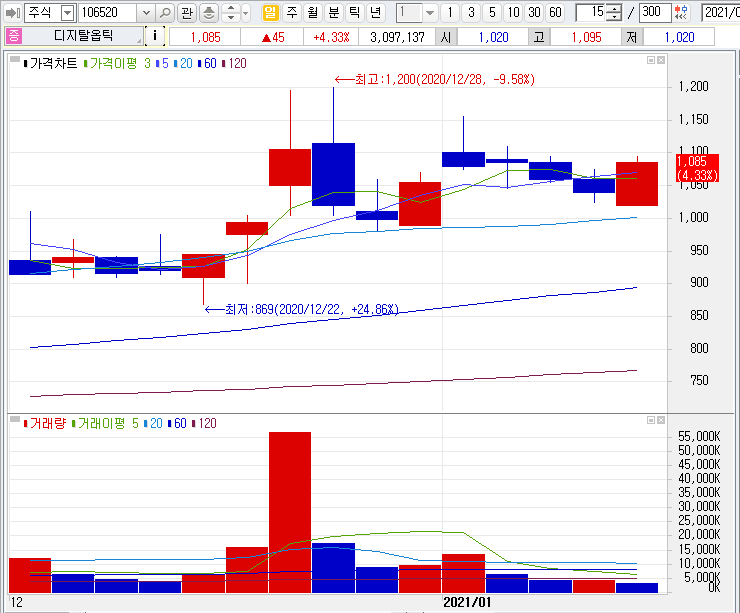Click the pink 증 badge icon
Viewport: 740px width, 613px height.
pos(14,36)
